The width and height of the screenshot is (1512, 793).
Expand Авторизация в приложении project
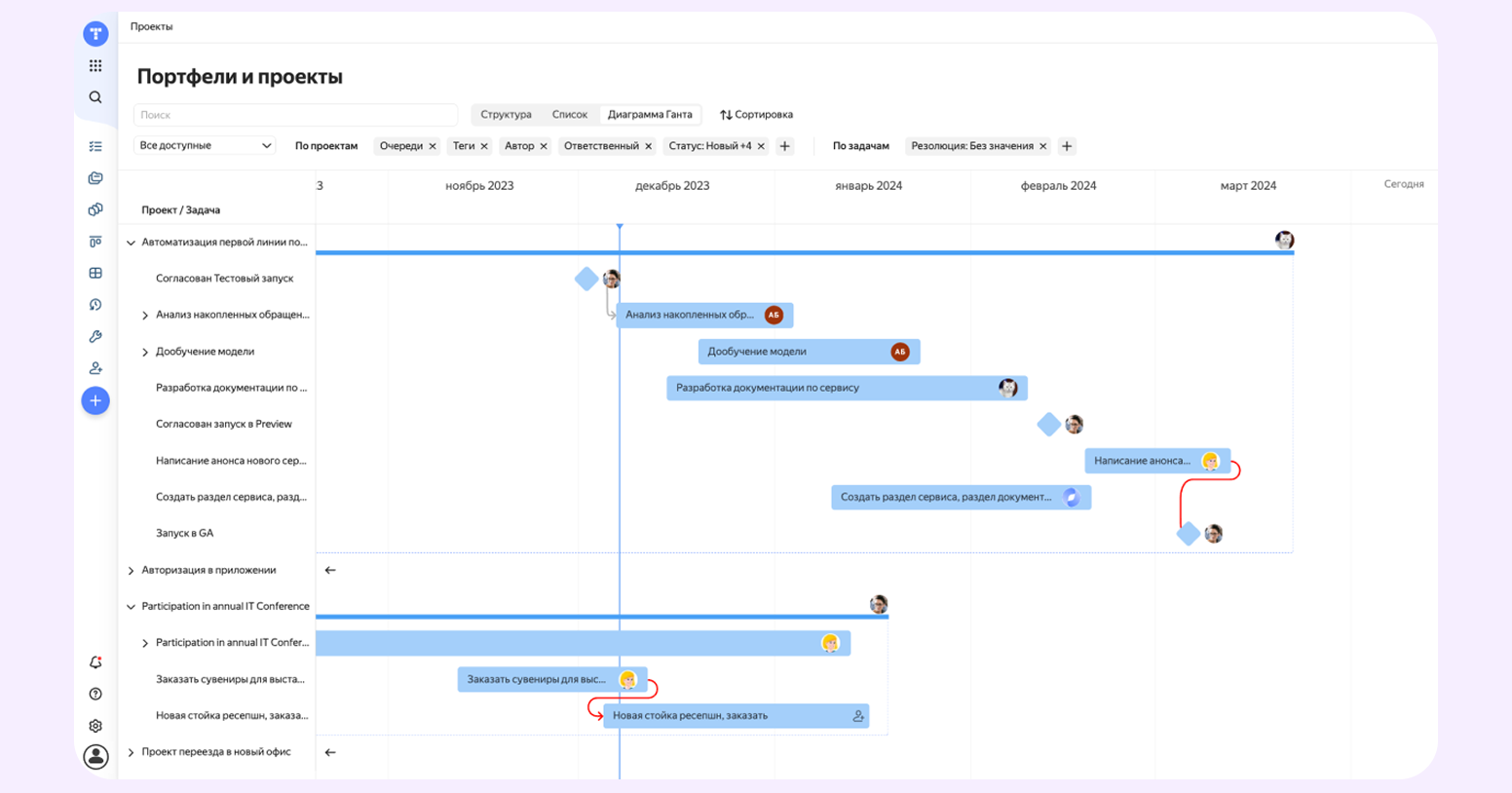coord(131,570)
